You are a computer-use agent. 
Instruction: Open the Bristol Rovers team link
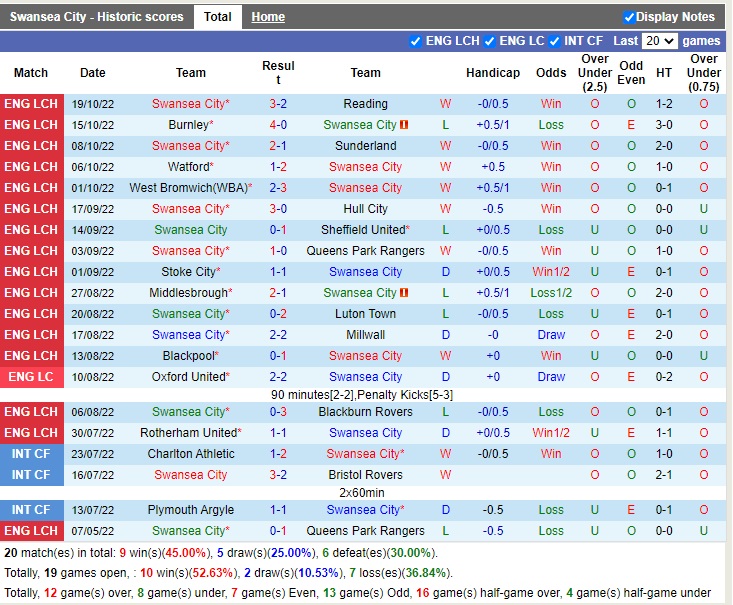click(365, 475)
